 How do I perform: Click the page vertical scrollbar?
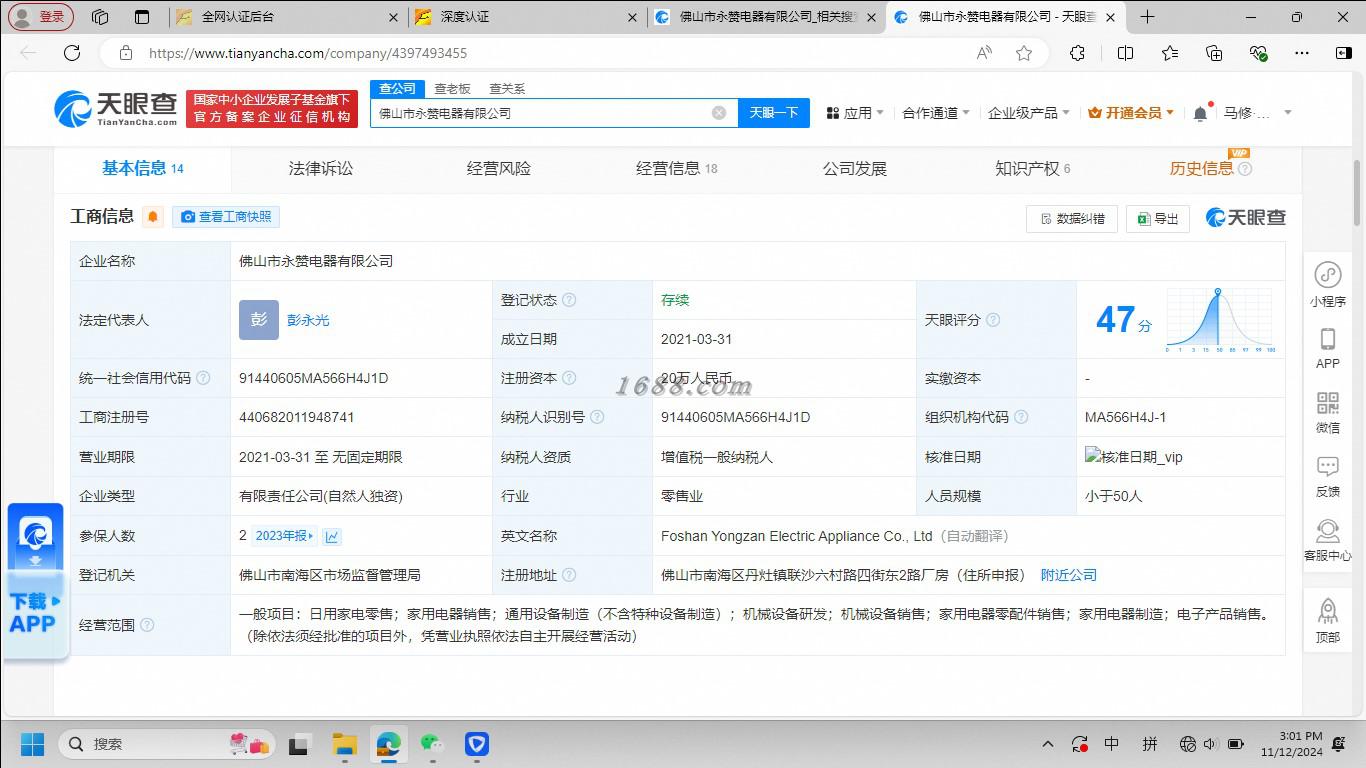coord(1357,192)
